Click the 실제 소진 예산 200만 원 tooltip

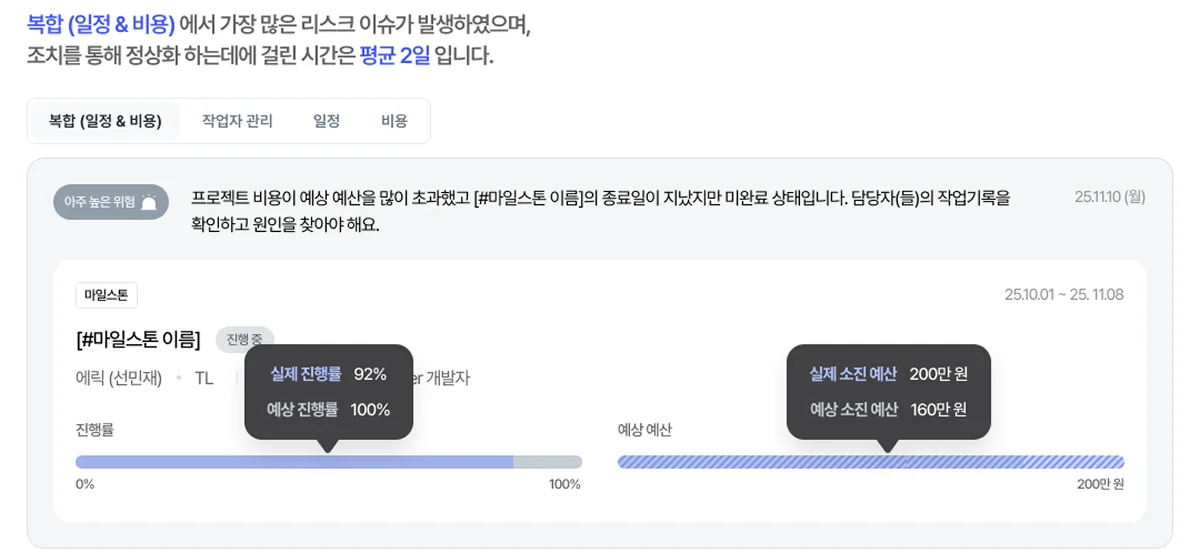[x=888, y=374]
